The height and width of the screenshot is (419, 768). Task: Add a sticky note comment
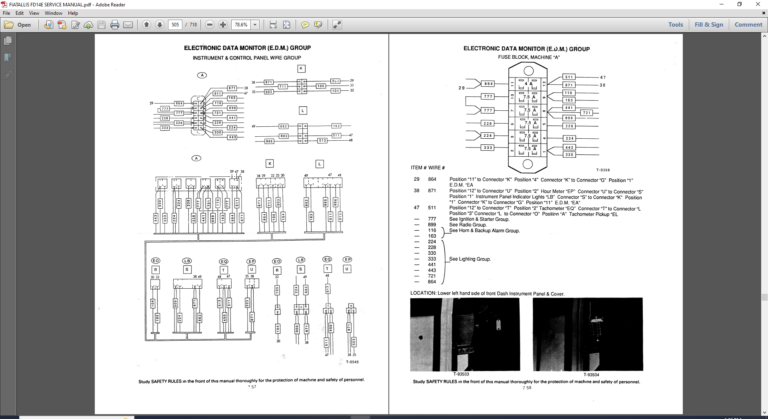click(x=305, y=24)
